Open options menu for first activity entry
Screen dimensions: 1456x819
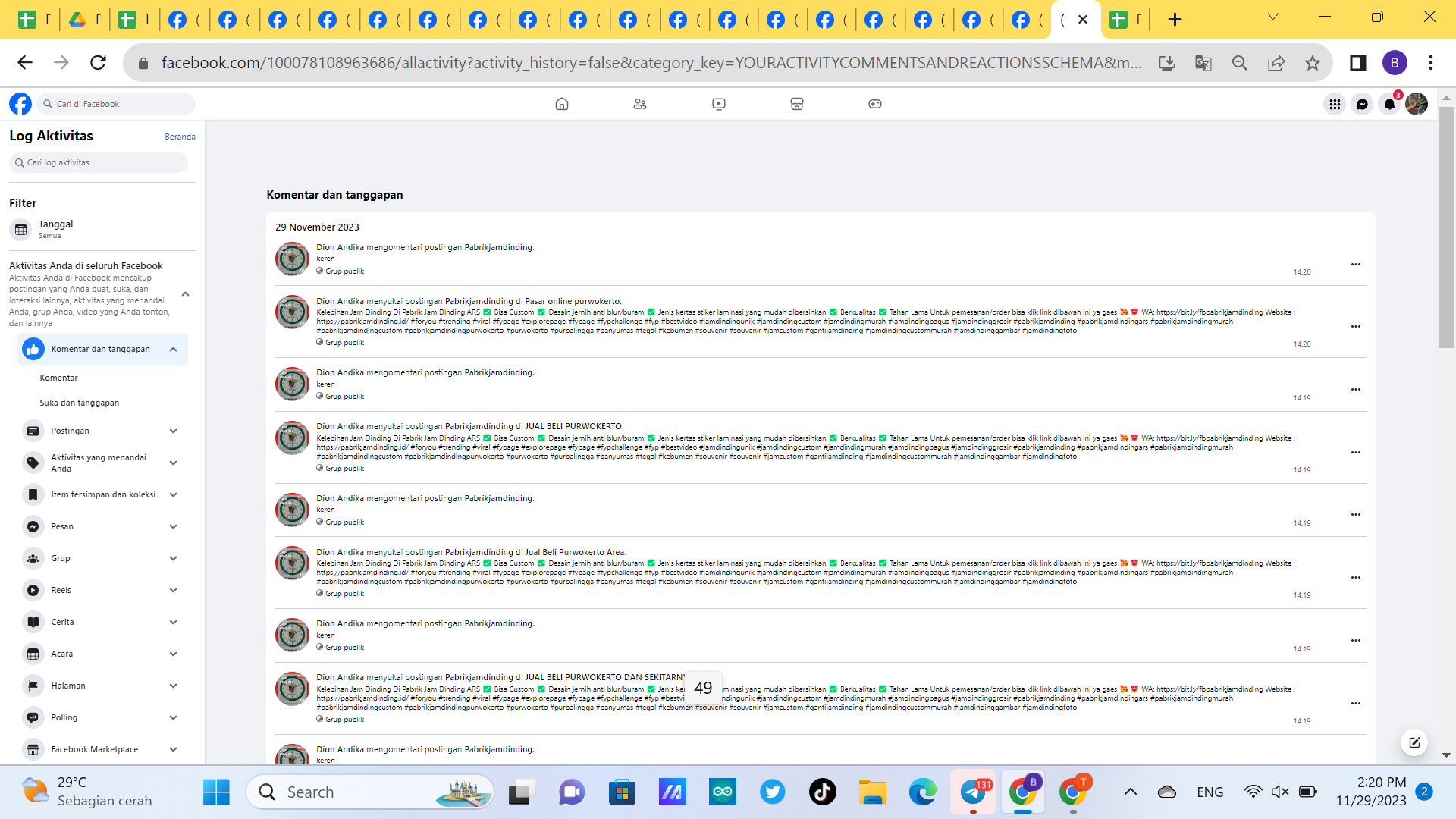pyautogui.click(x=1355, y=264)
